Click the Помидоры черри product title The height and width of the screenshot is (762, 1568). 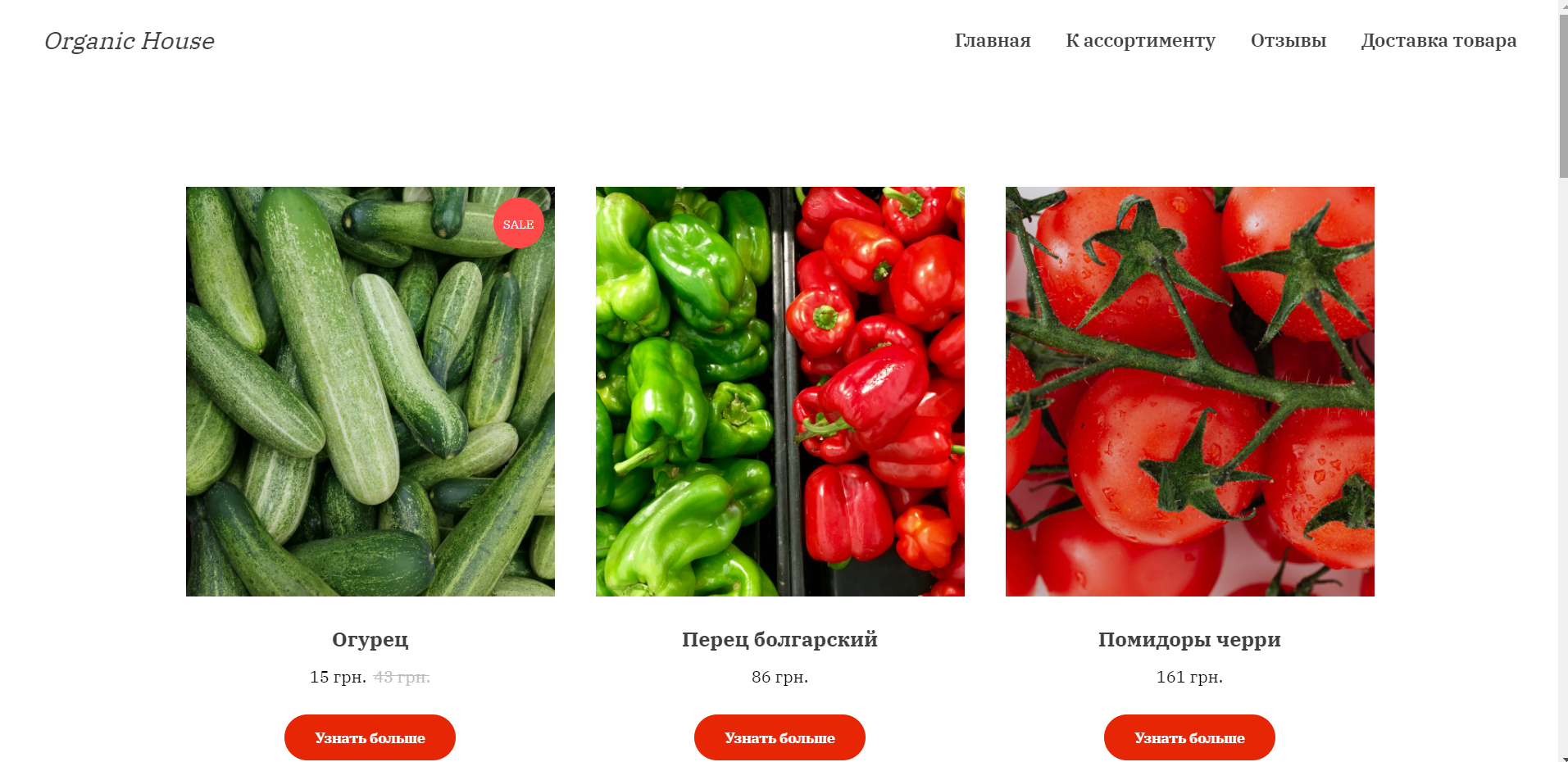pyautogui.click(x=1189, y=640)
